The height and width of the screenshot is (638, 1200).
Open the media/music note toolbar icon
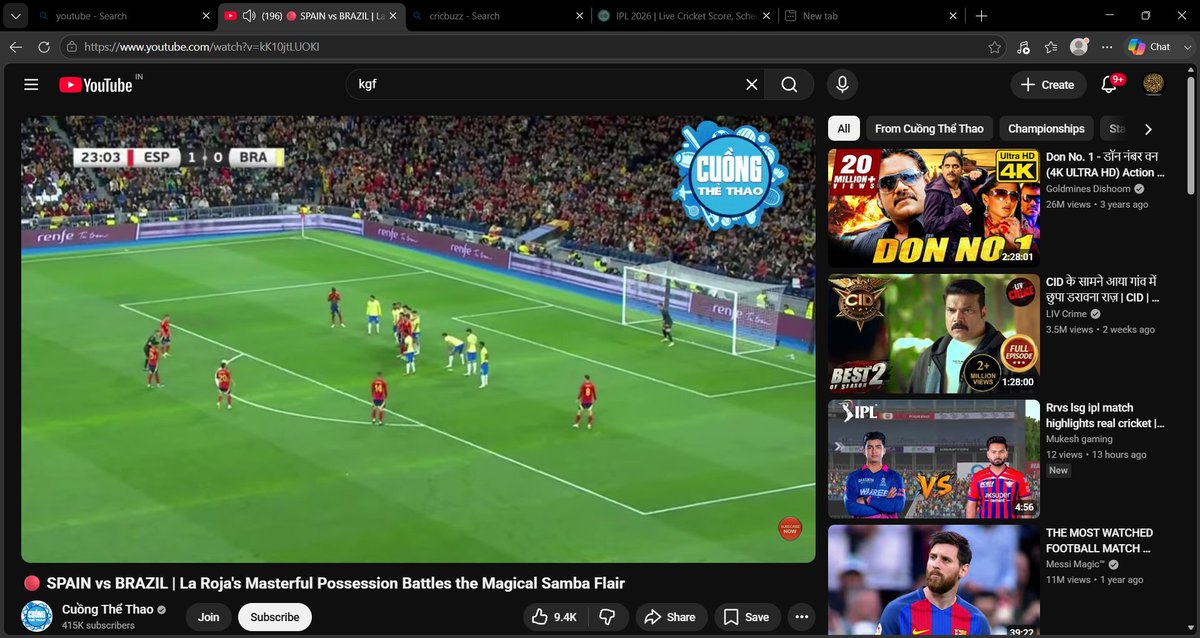[x=1022, y=47]
